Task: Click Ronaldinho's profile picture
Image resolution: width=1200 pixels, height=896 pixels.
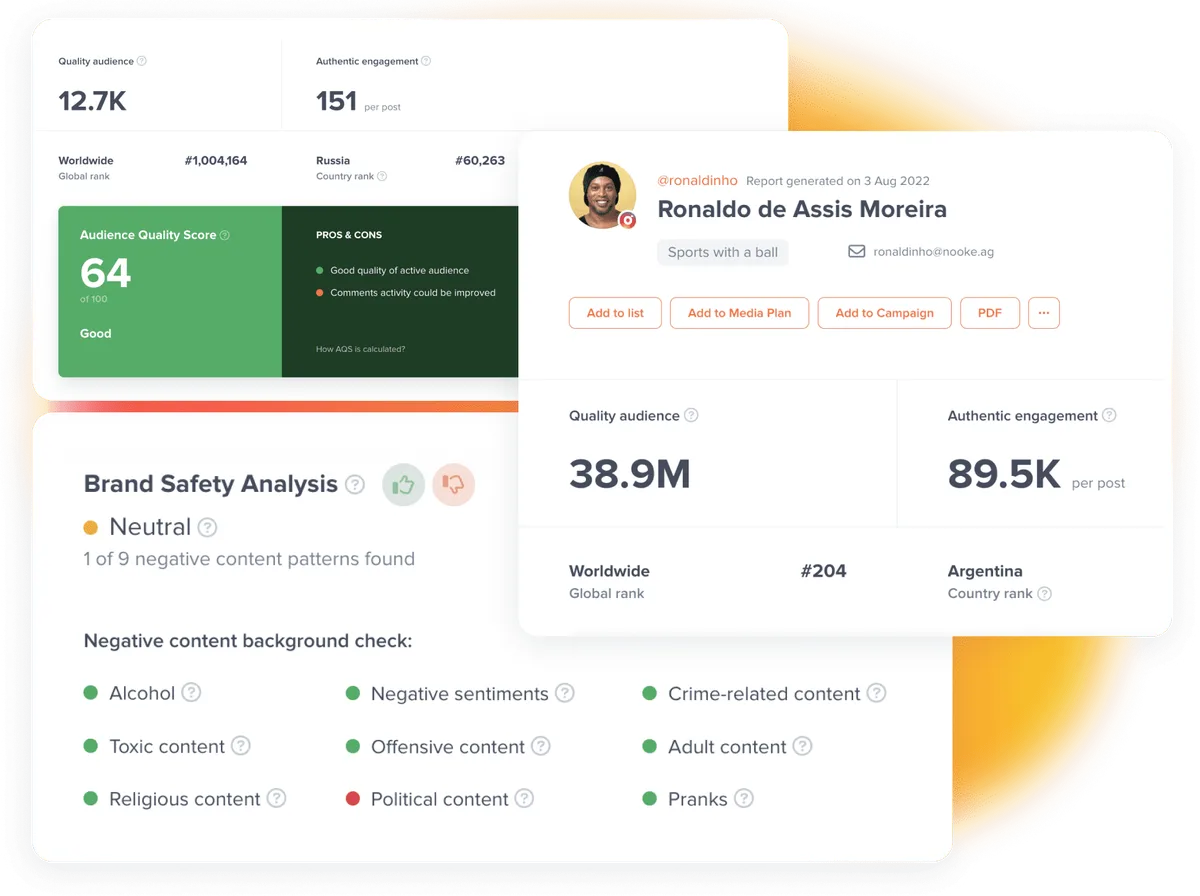Action: tap(603, 195)
